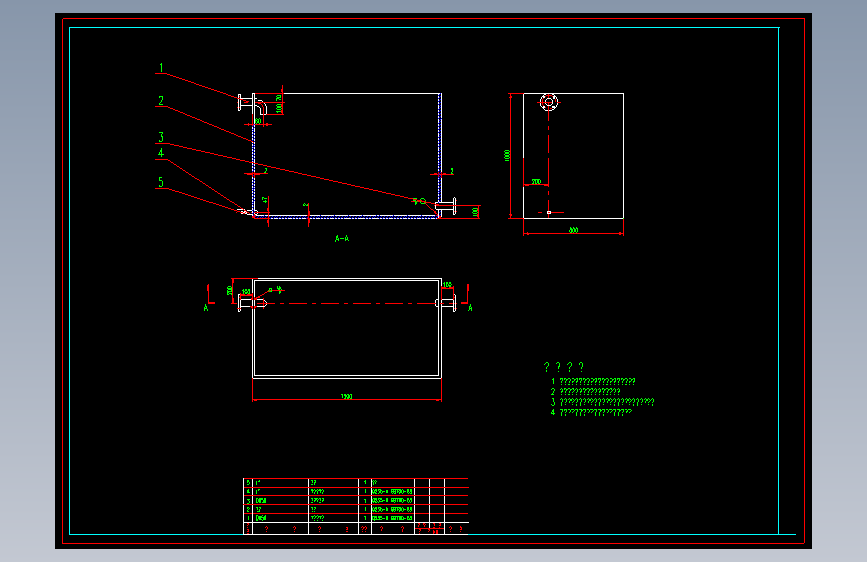Viewport: 867px width, 562px height.
Task: Select the plan view center line
Action: pyautogui.click(x=352, y=303)
